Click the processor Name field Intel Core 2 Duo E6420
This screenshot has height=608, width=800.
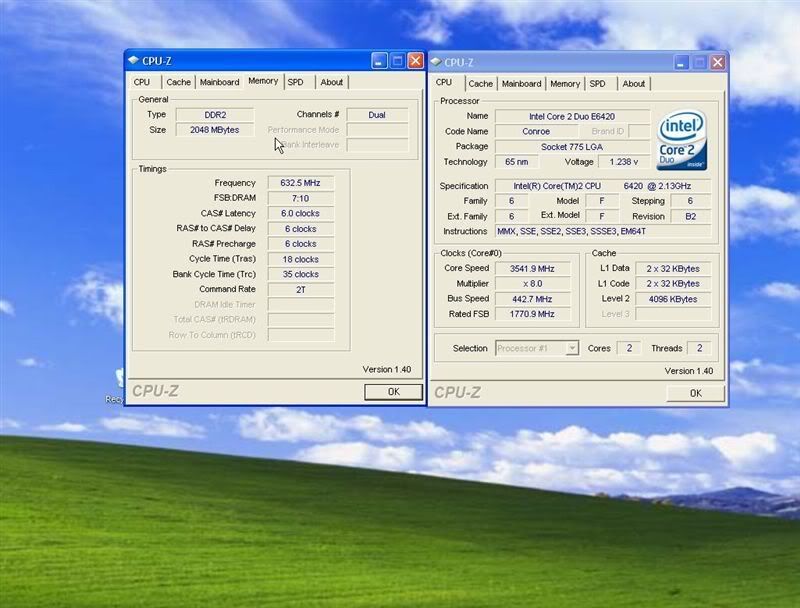[572, 116]
